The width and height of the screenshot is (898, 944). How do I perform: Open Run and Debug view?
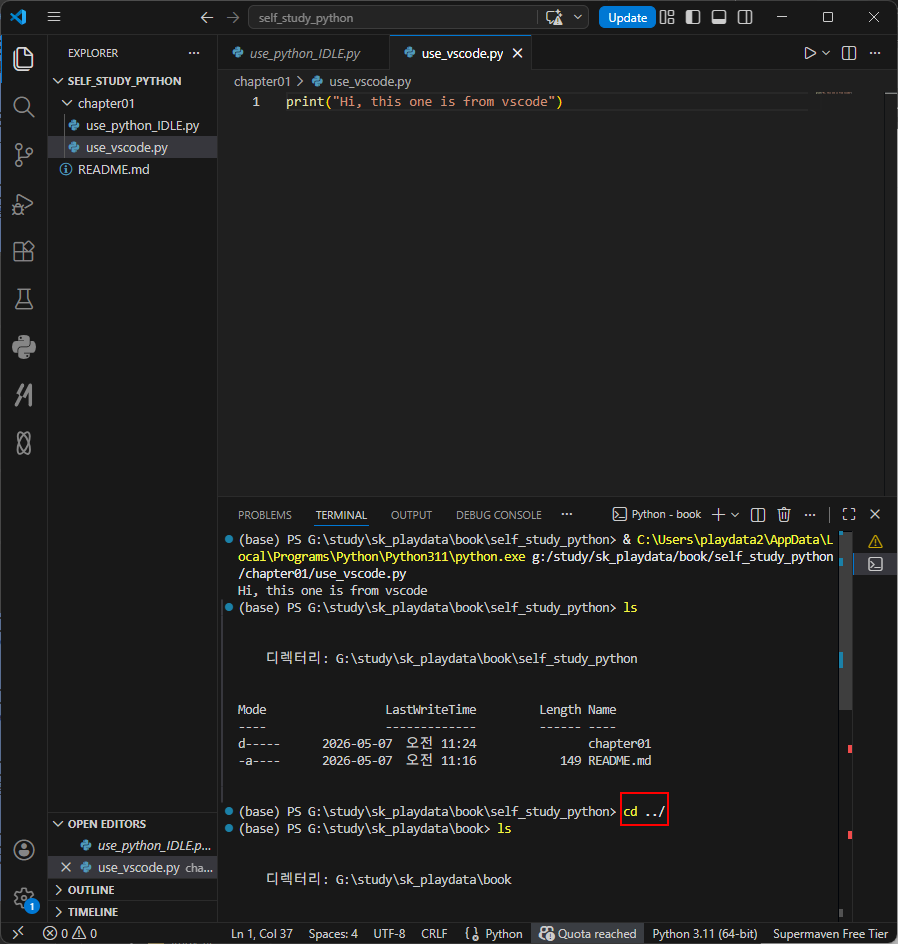click(x=23, y=203)
